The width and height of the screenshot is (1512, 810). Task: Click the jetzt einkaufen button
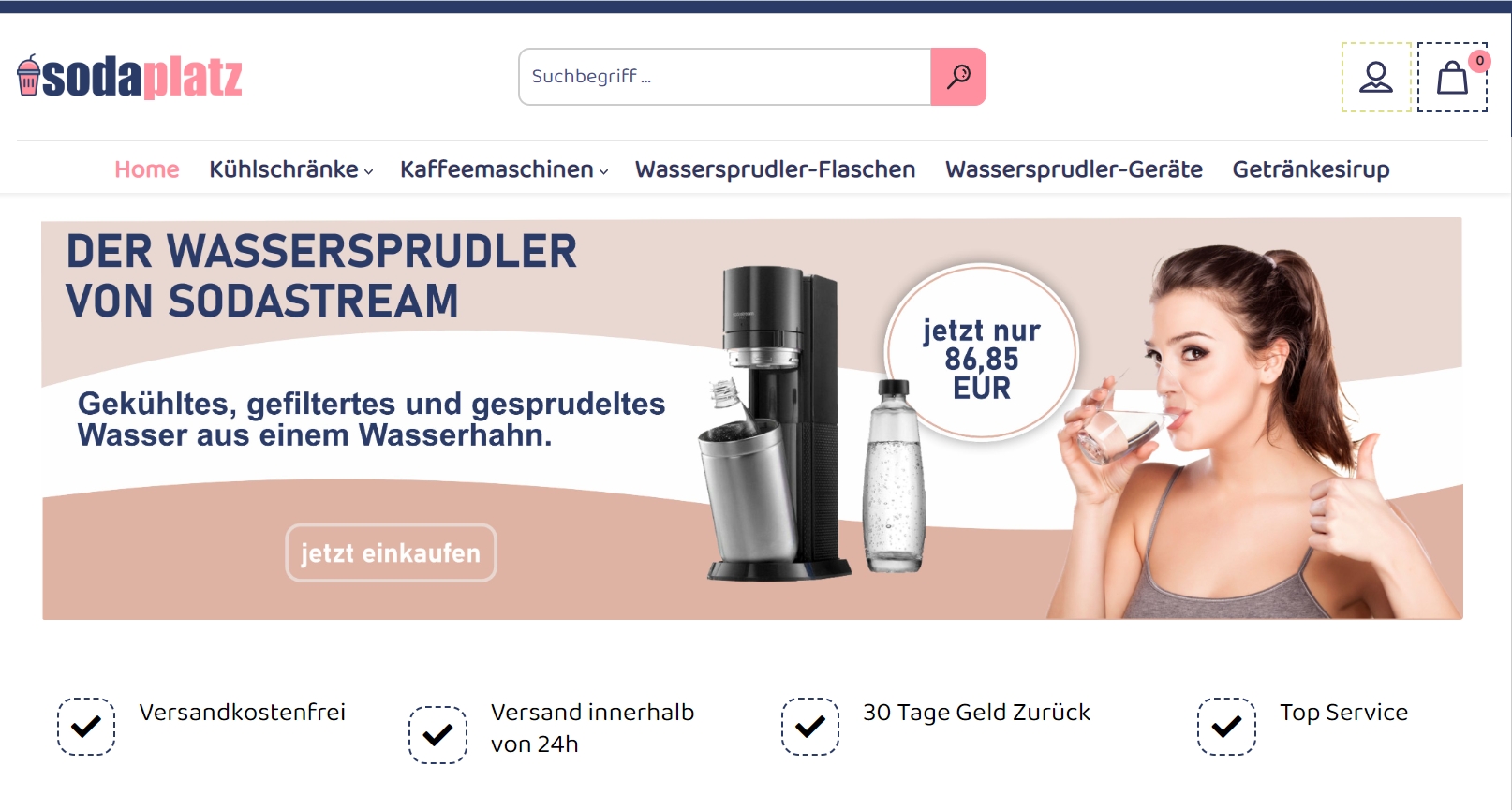391,552
